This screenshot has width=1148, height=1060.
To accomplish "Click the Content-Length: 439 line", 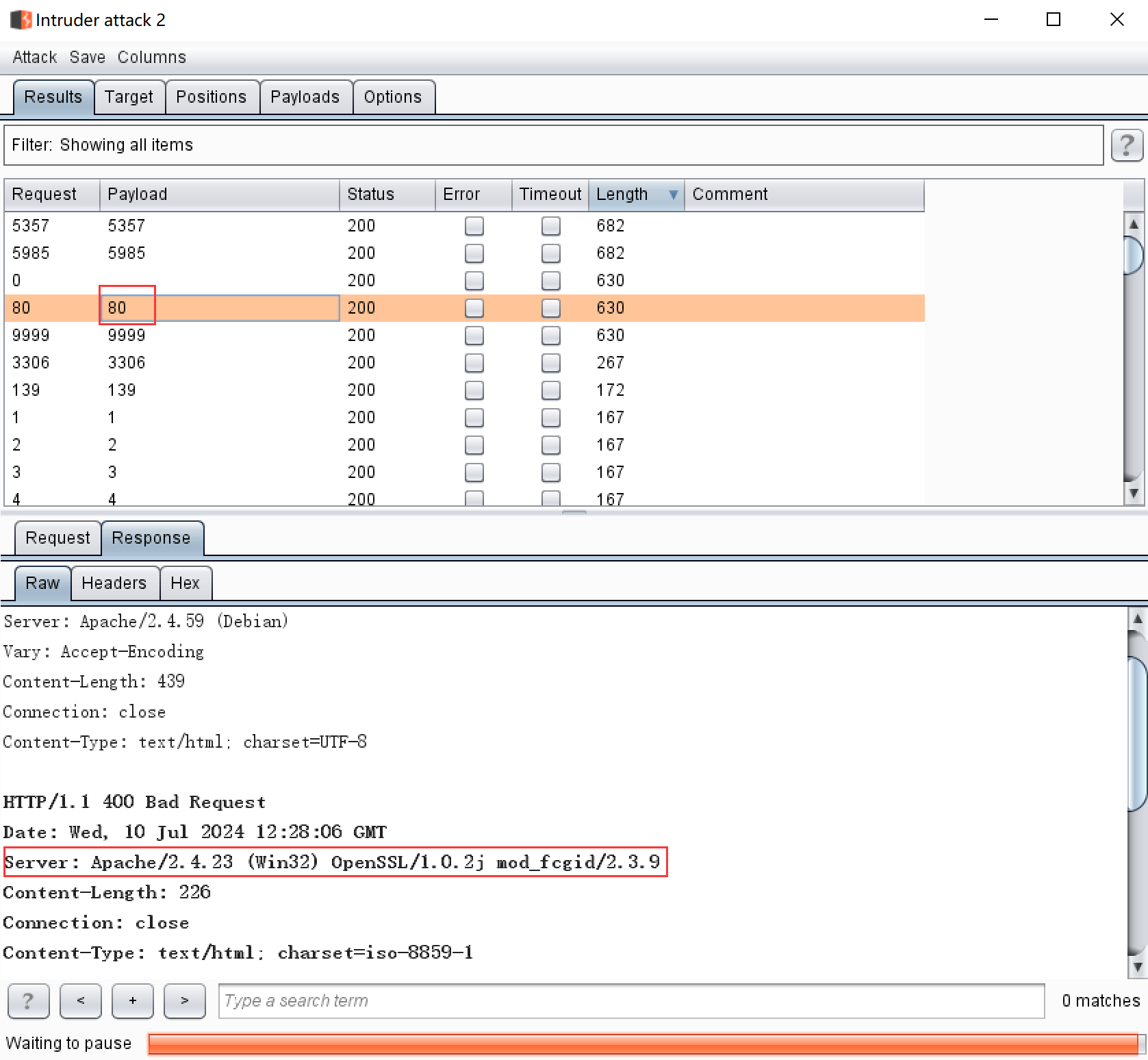I will point(94,681).
